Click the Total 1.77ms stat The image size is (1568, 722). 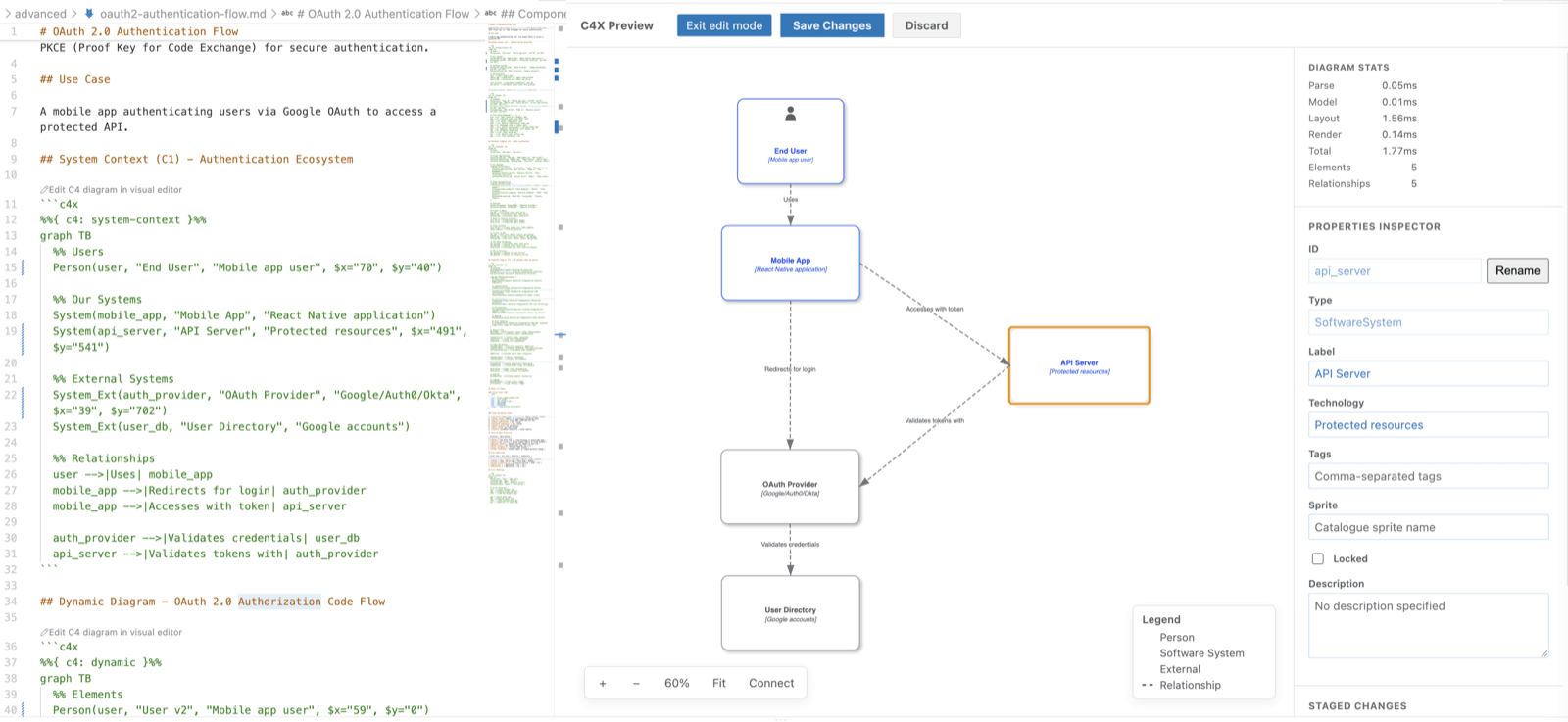click(1362, 151)
